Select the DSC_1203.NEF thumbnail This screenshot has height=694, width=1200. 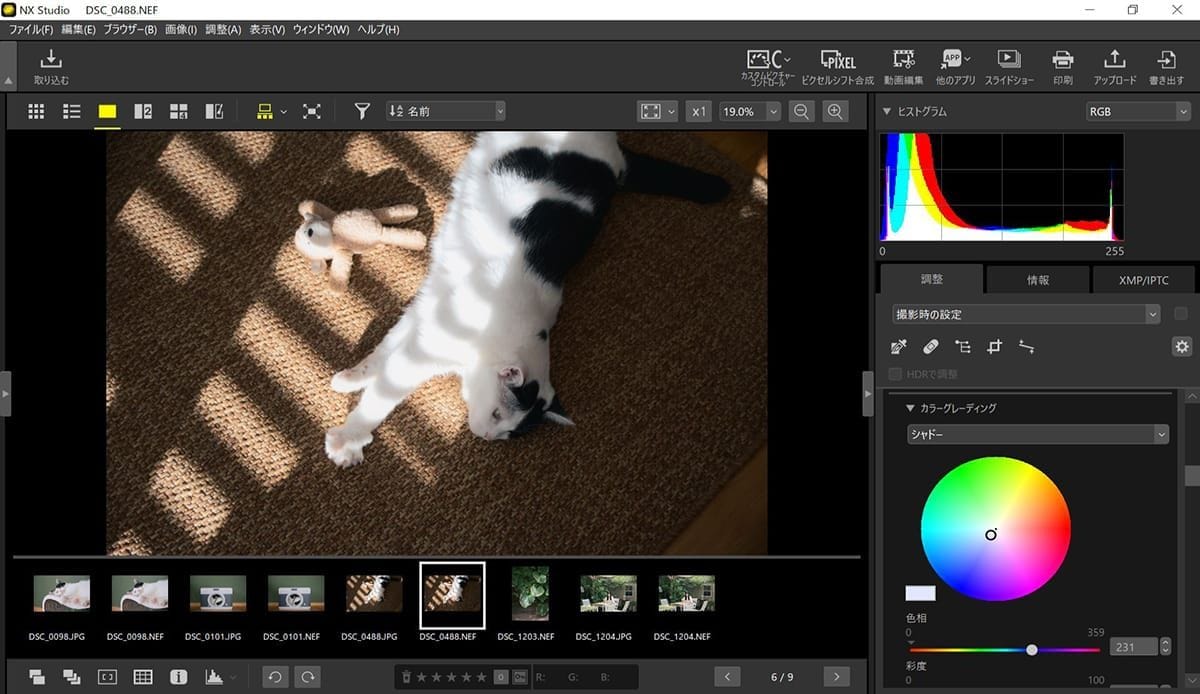tap(529, 593)
